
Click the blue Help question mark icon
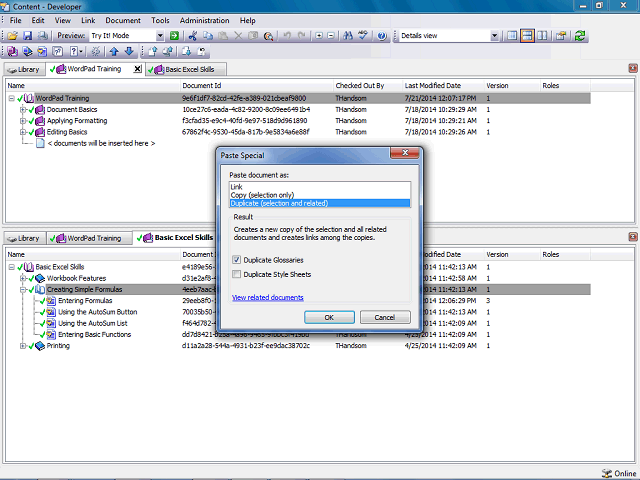(382, 36)
